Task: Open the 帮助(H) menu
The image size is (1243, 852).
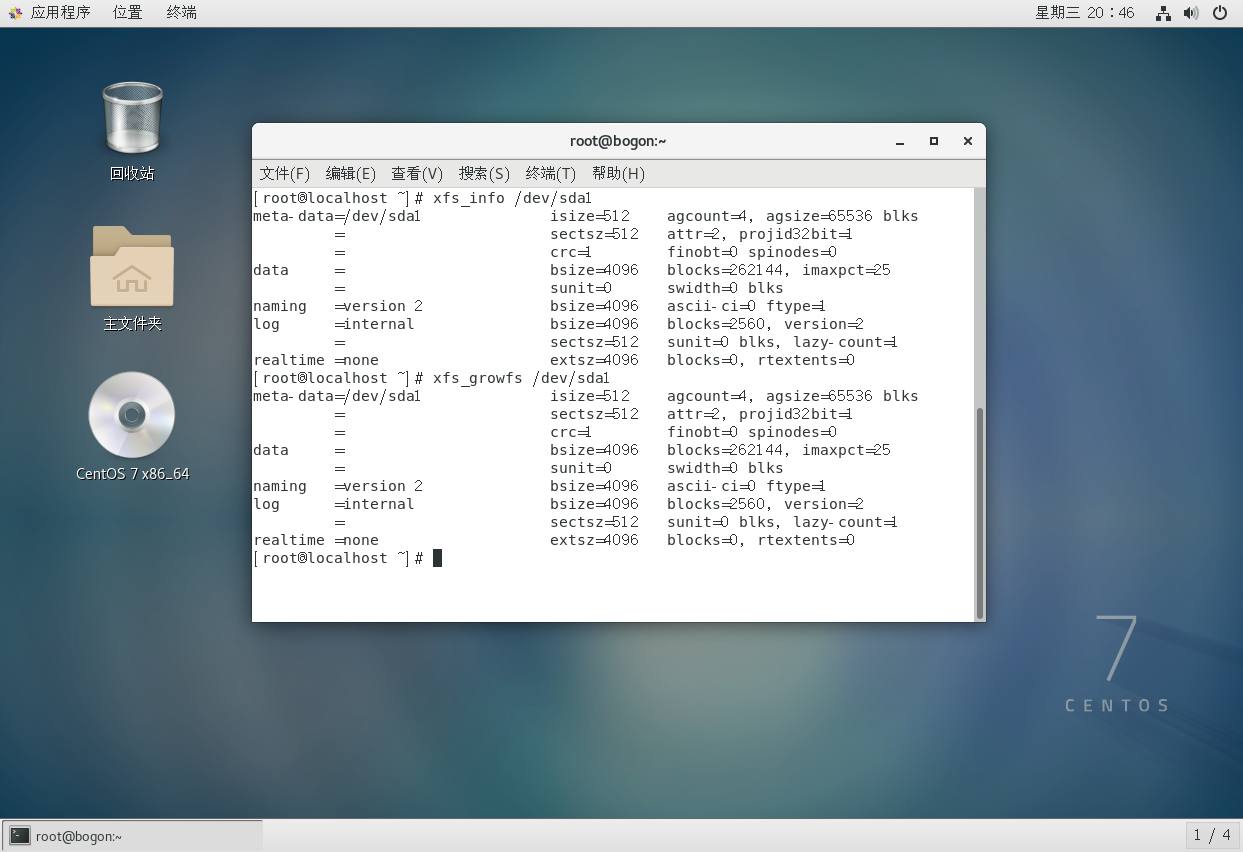Action: tap(618, 173)
